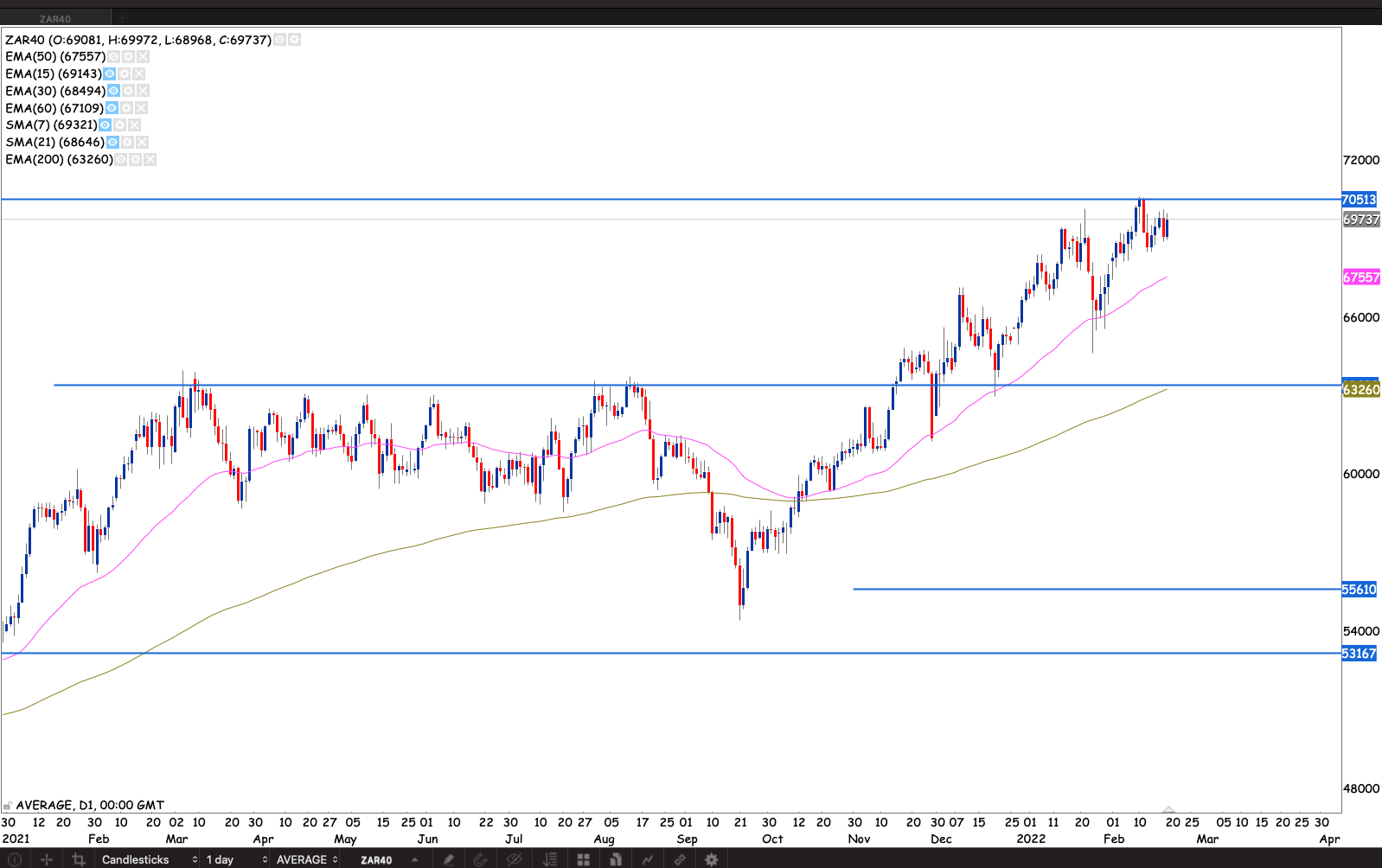Click the grid layout icon

pyautogui.click(x=584, y=859)
